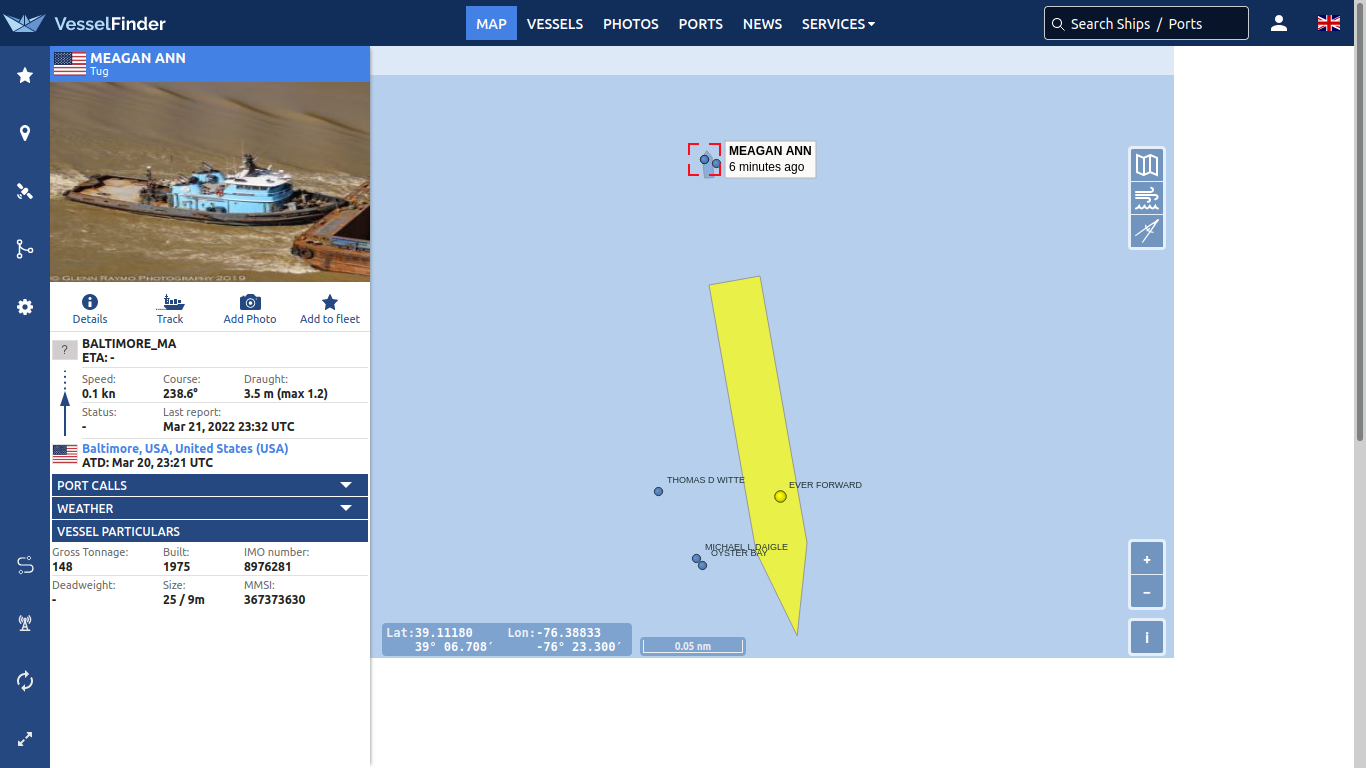
Task: Open the VESSELS menu item
Action: click(x=555, y=23)
